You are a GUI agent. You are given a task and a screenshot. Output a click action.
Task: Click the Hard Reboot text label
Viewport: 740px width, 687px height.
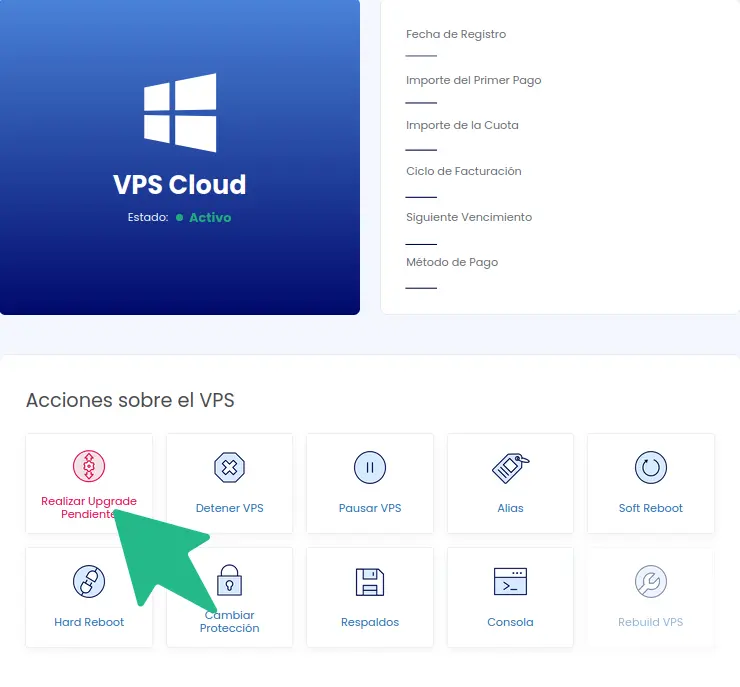[89, 622]
